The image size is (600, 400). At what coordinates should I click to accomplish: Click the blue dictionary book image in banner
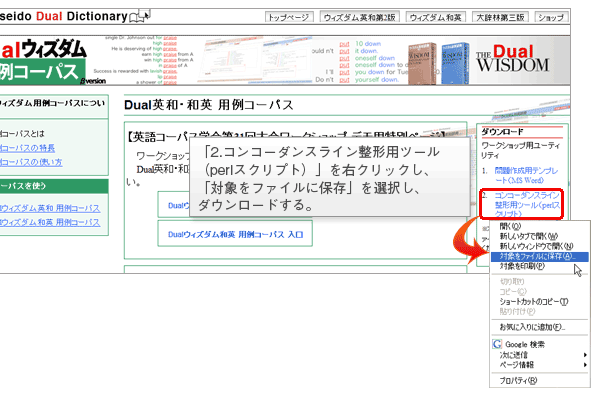coord(455,63)
